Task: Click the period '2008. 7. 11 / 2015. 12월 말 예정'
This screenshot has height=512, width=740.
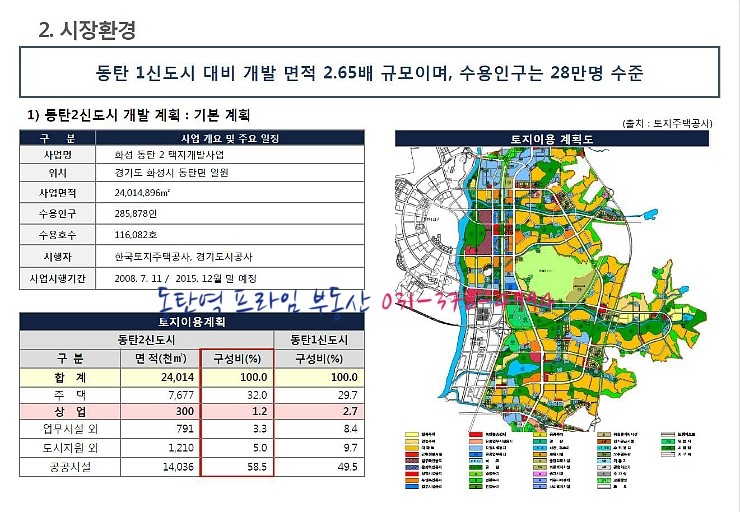Action: click(x=185, y=278)
